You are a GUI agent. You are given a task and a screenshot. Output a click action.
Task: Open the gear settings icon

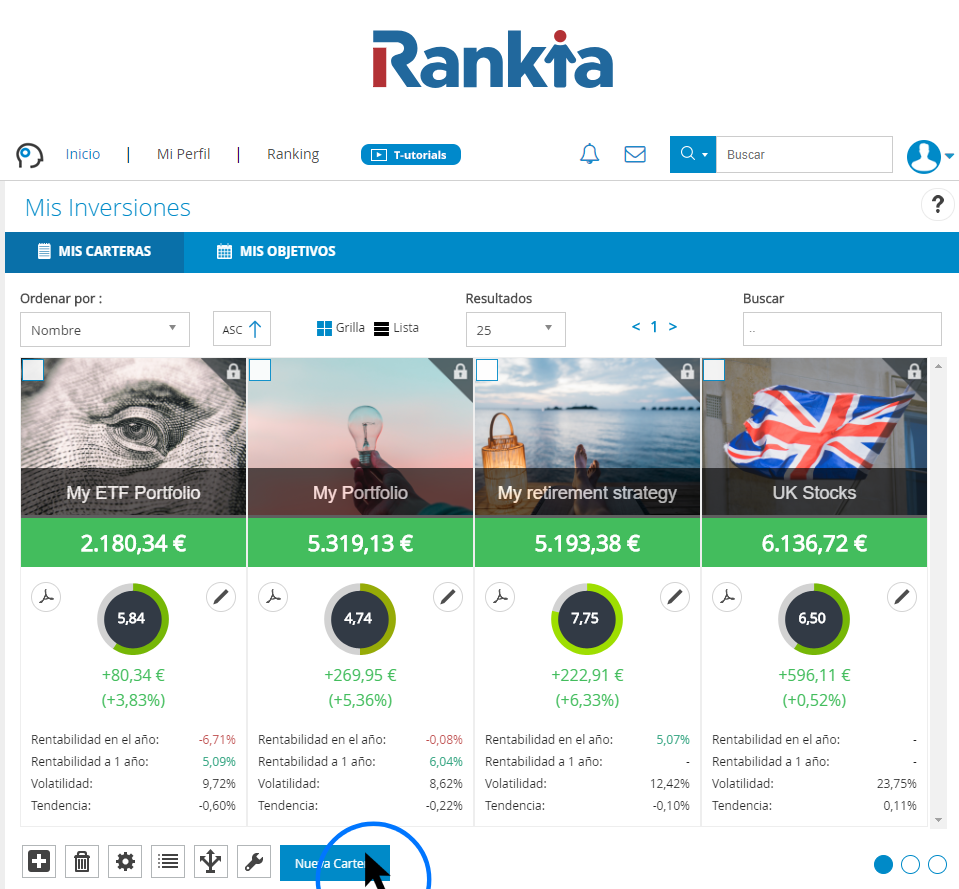(x=125, y=861)
